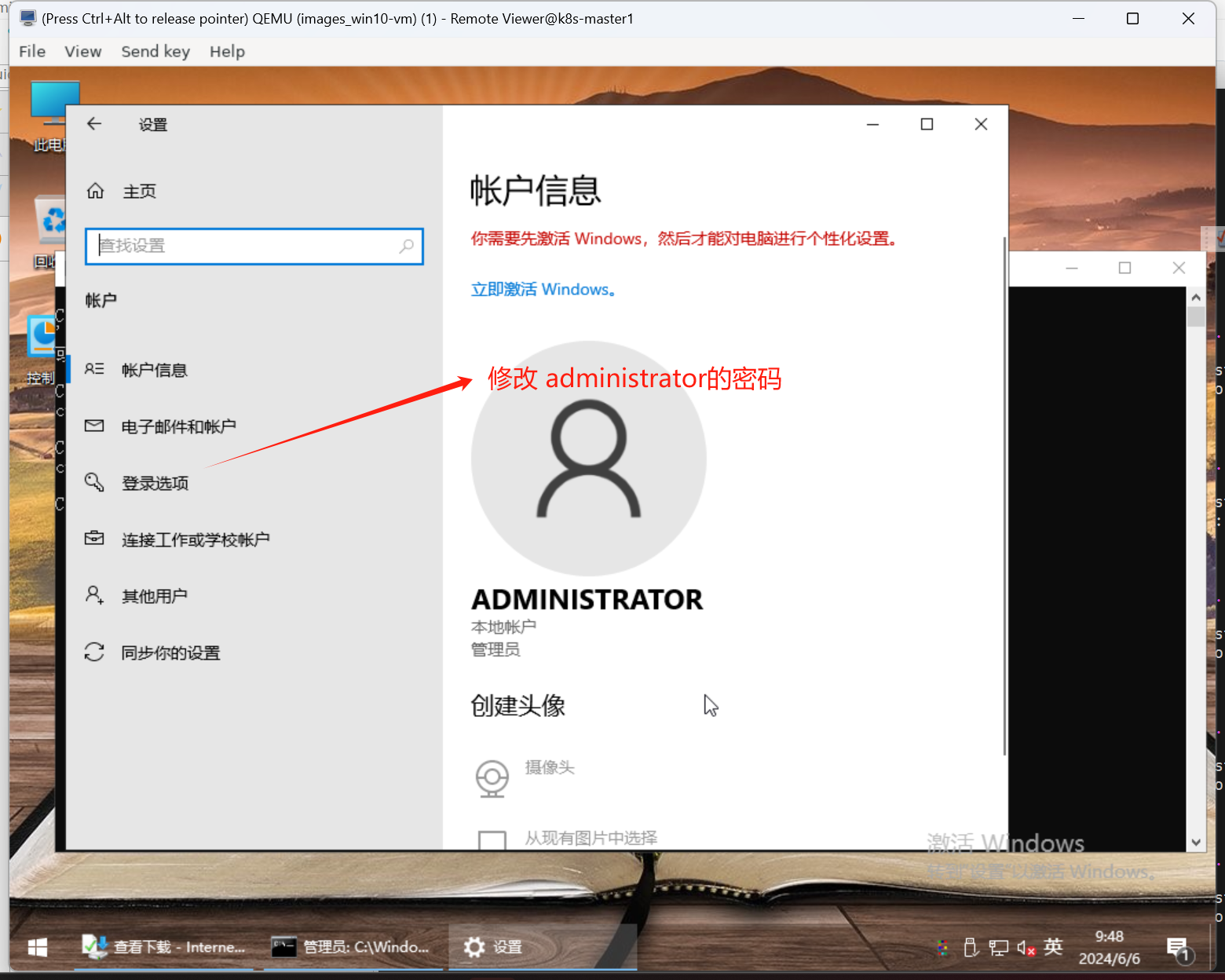The image size is (1225, 980).
Task: Open the File menu in Remote Viewer
Action: click(x=32, y=52)
